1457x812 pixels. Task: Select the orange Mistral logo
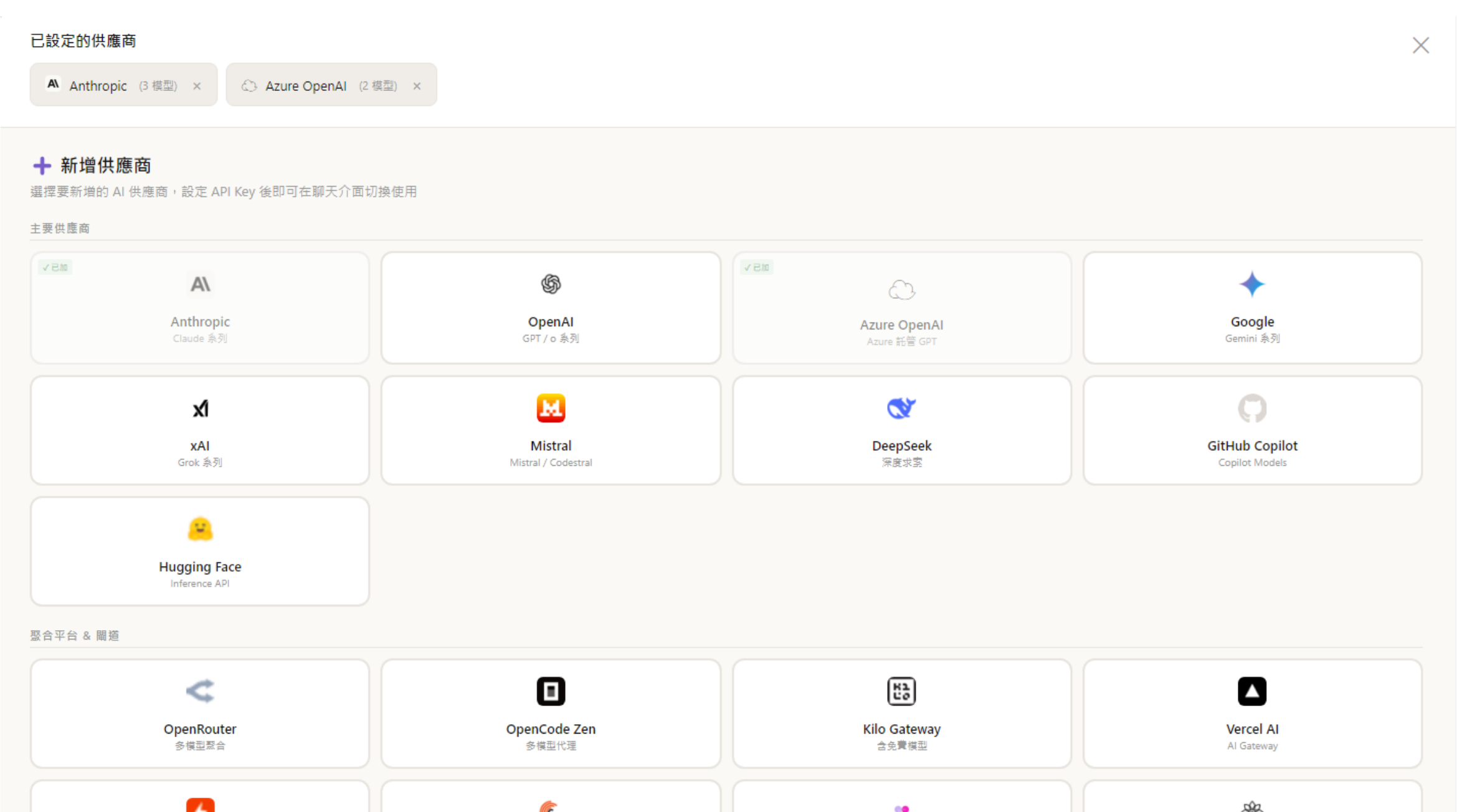pyautogui.click(x=551, y=408)
